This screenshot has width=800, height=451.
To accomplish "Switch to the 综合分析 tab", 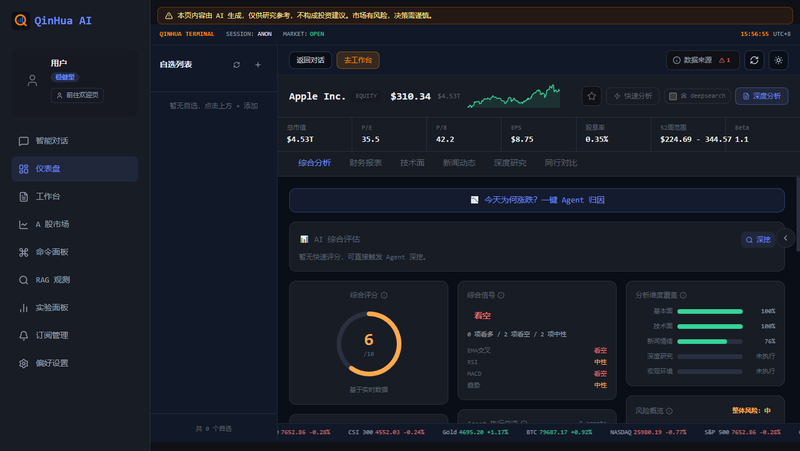I will 314,163.
